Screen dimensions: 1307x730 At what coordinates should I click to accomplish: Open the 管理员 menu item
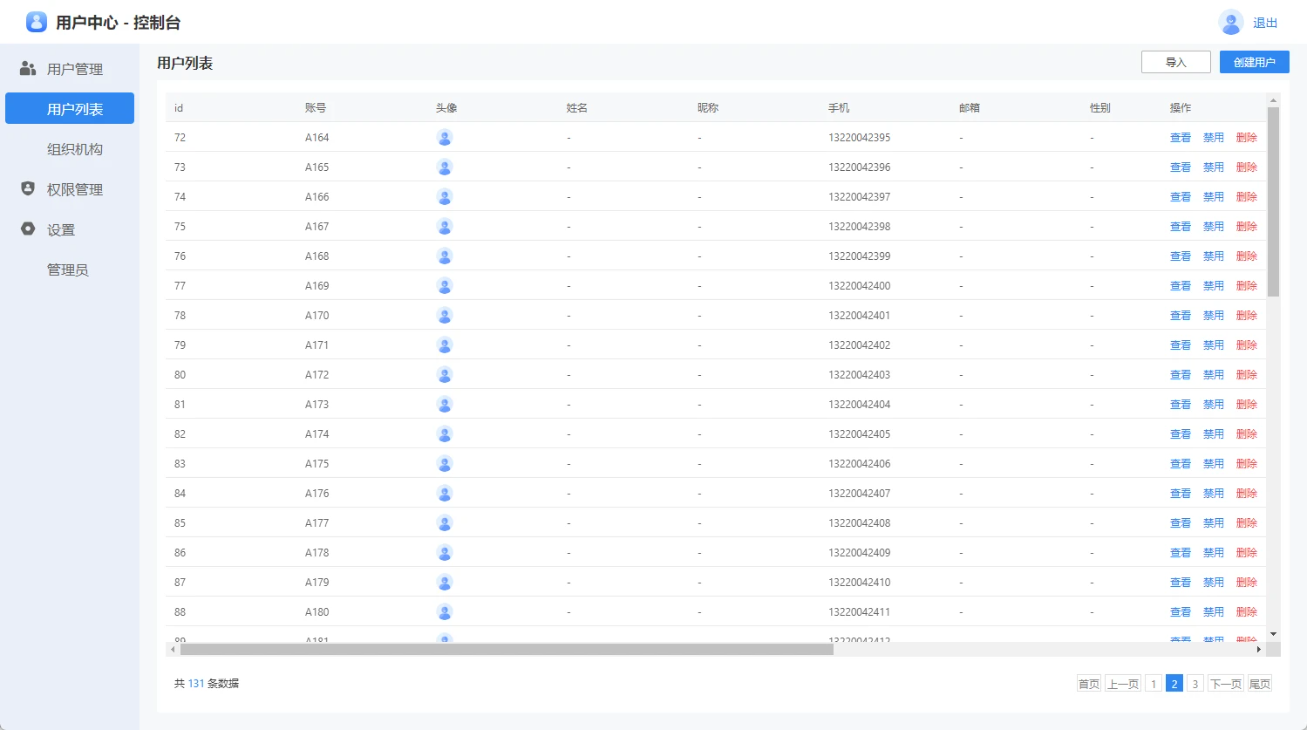click(x=69, y=270)
